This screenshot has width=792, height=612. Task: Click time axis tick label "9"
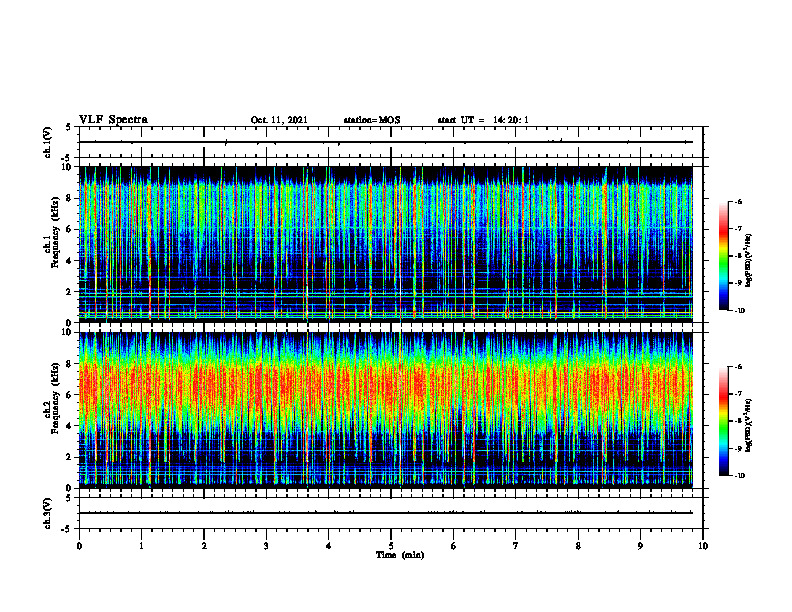(x=640, y=546)
